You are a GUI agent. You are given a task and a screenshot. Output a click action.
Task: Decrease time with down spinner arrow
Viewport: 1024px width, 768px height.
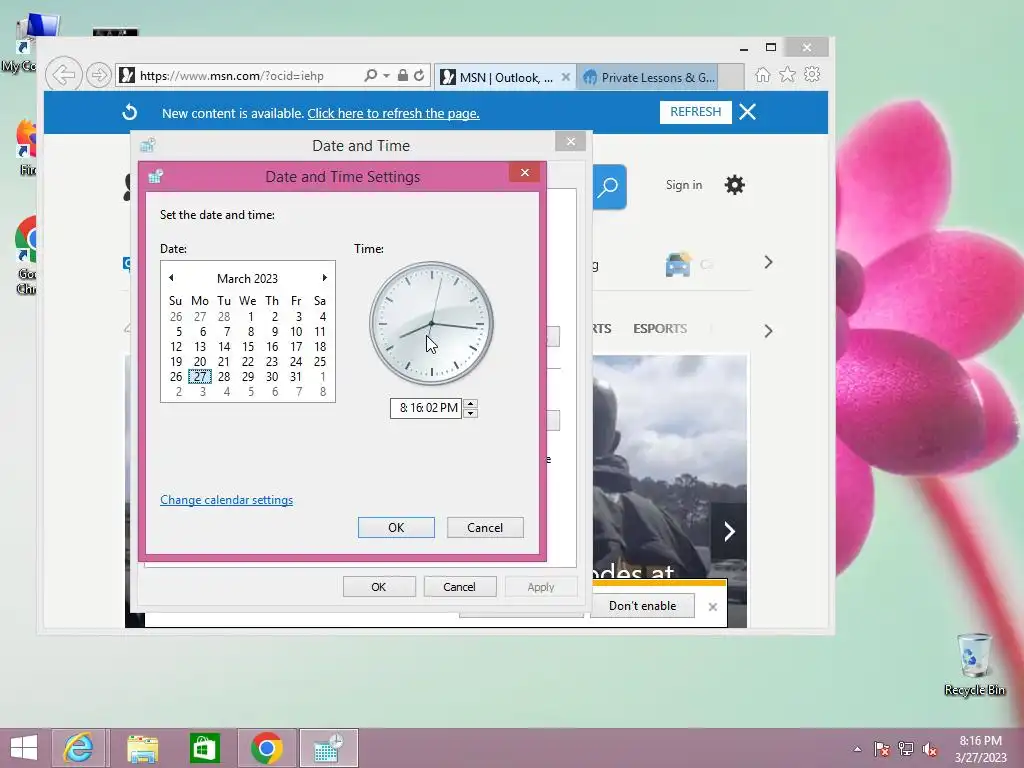coord(470,413)
